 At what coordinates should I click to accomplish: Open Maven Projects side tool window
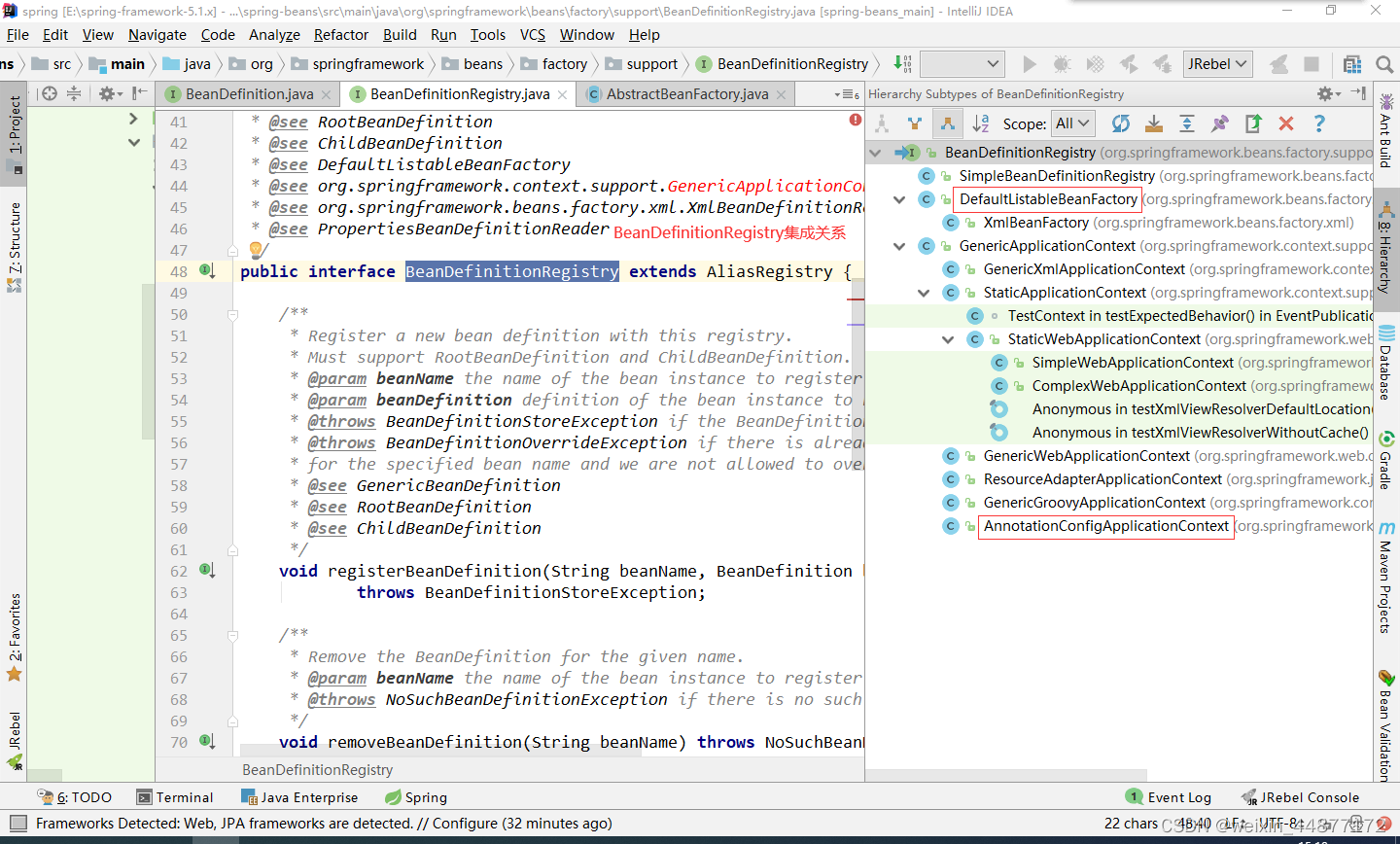(1386, 579)
